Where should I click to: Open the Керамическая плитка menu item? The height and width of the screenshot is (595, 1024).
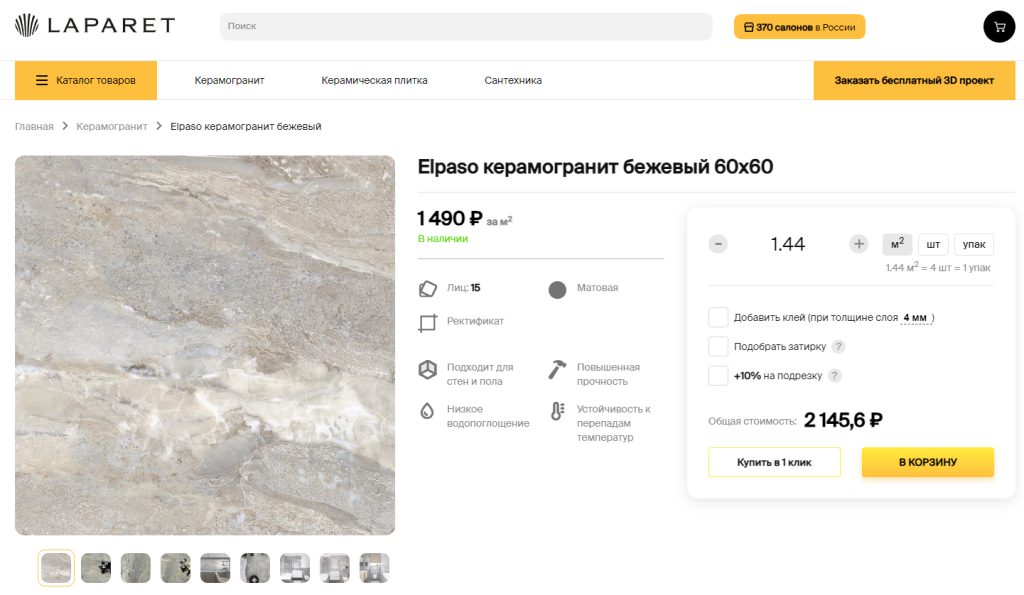(x=374, y=80)
